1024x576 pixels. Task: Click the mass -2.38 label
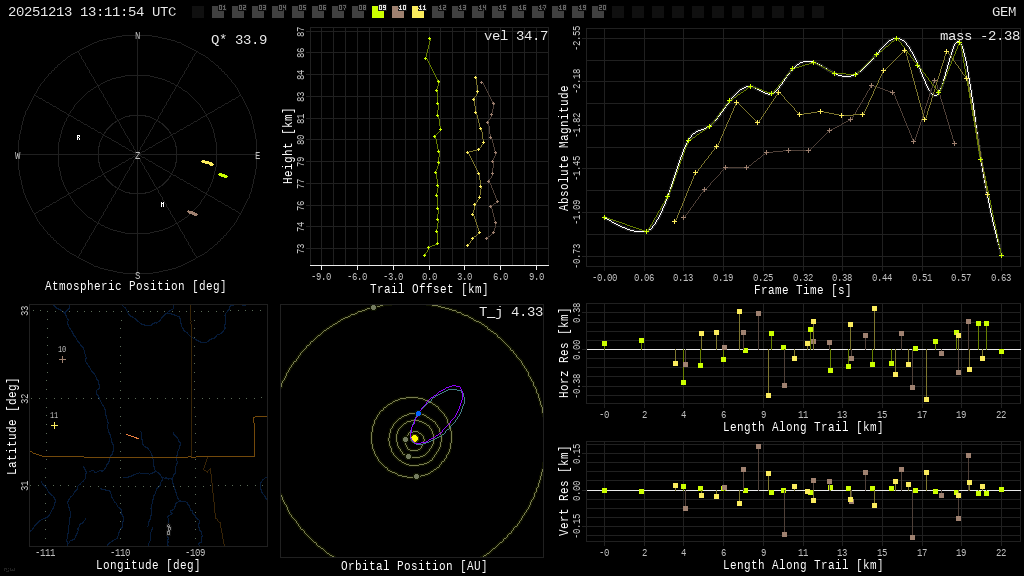[979, 36]
